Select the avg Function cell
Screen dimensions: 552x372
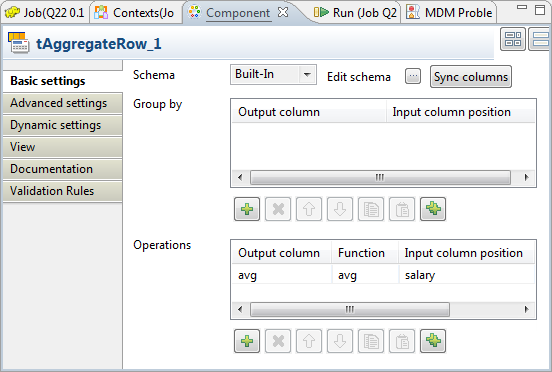(x=365, y=275)
